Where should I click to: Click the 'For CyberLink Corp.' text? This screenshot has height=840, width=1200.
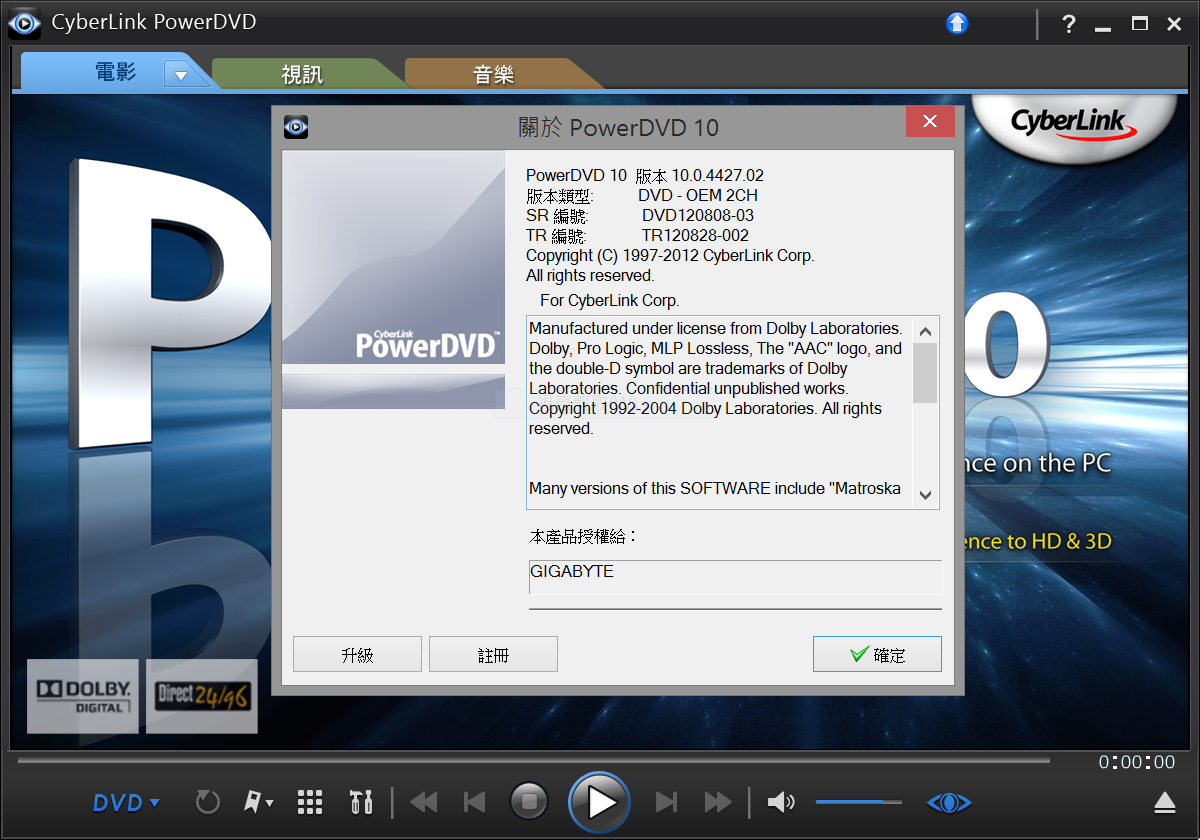(610, 300)
